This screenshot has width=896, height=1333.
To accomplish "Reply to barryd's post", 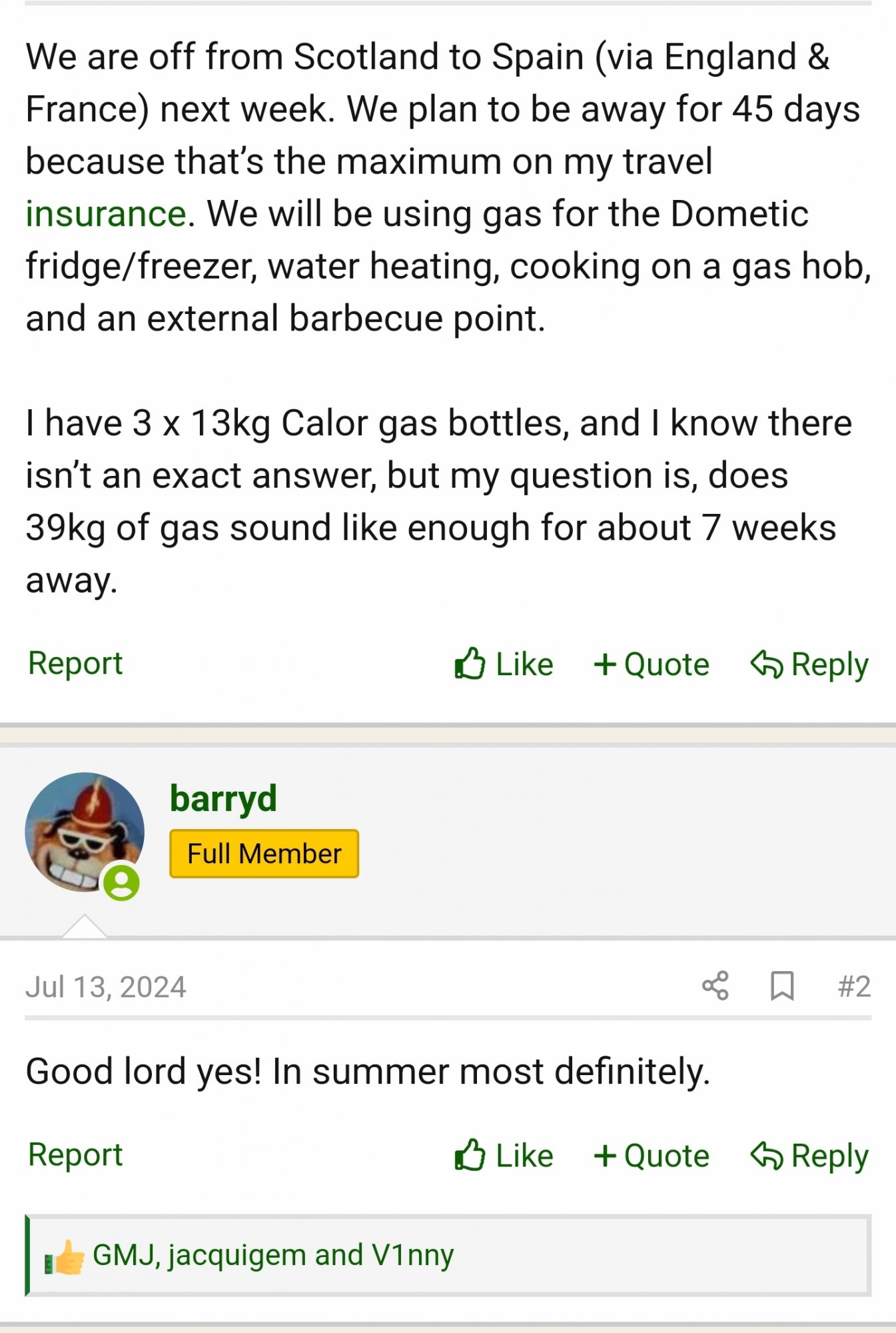I will (809, 1156).
